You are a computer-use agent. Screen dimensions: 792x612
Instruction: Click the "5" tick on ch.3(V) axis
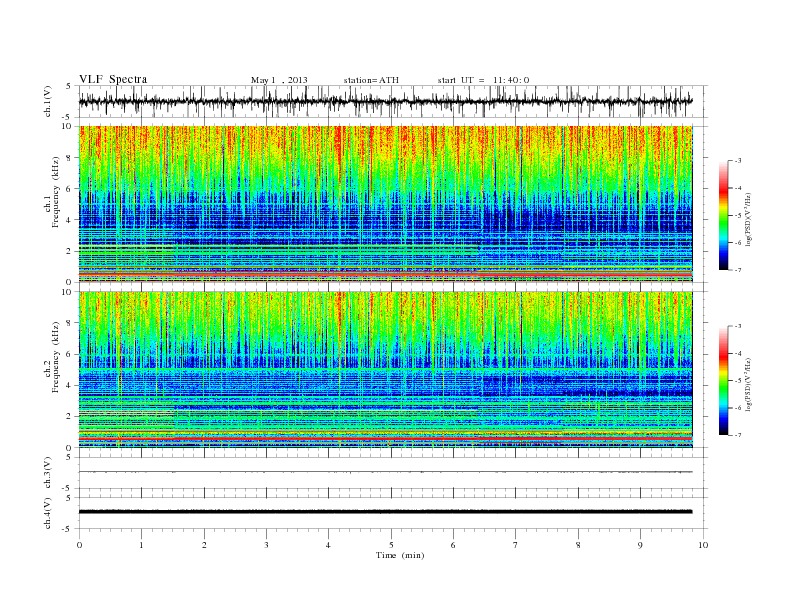pyautogui.click(x=70, y=457)
